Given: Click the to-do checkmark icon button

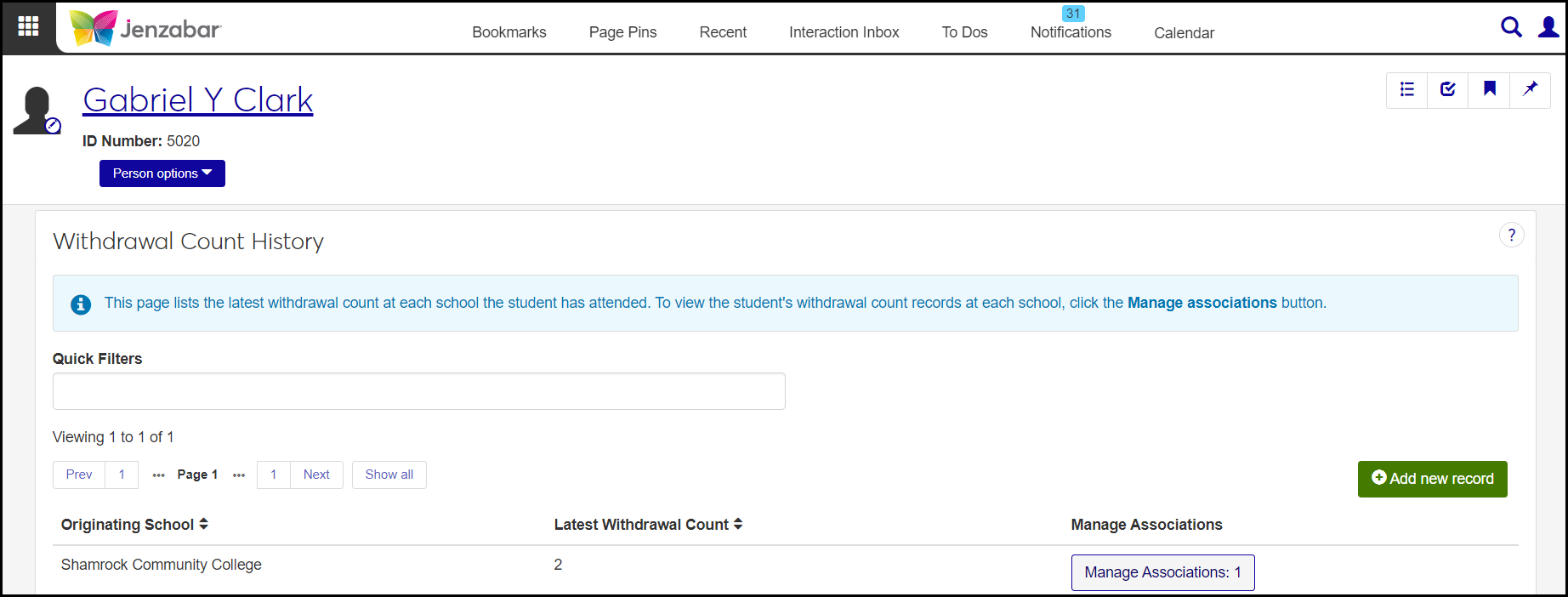Looking at the screenshot, I should click(x=1448, y=89).
